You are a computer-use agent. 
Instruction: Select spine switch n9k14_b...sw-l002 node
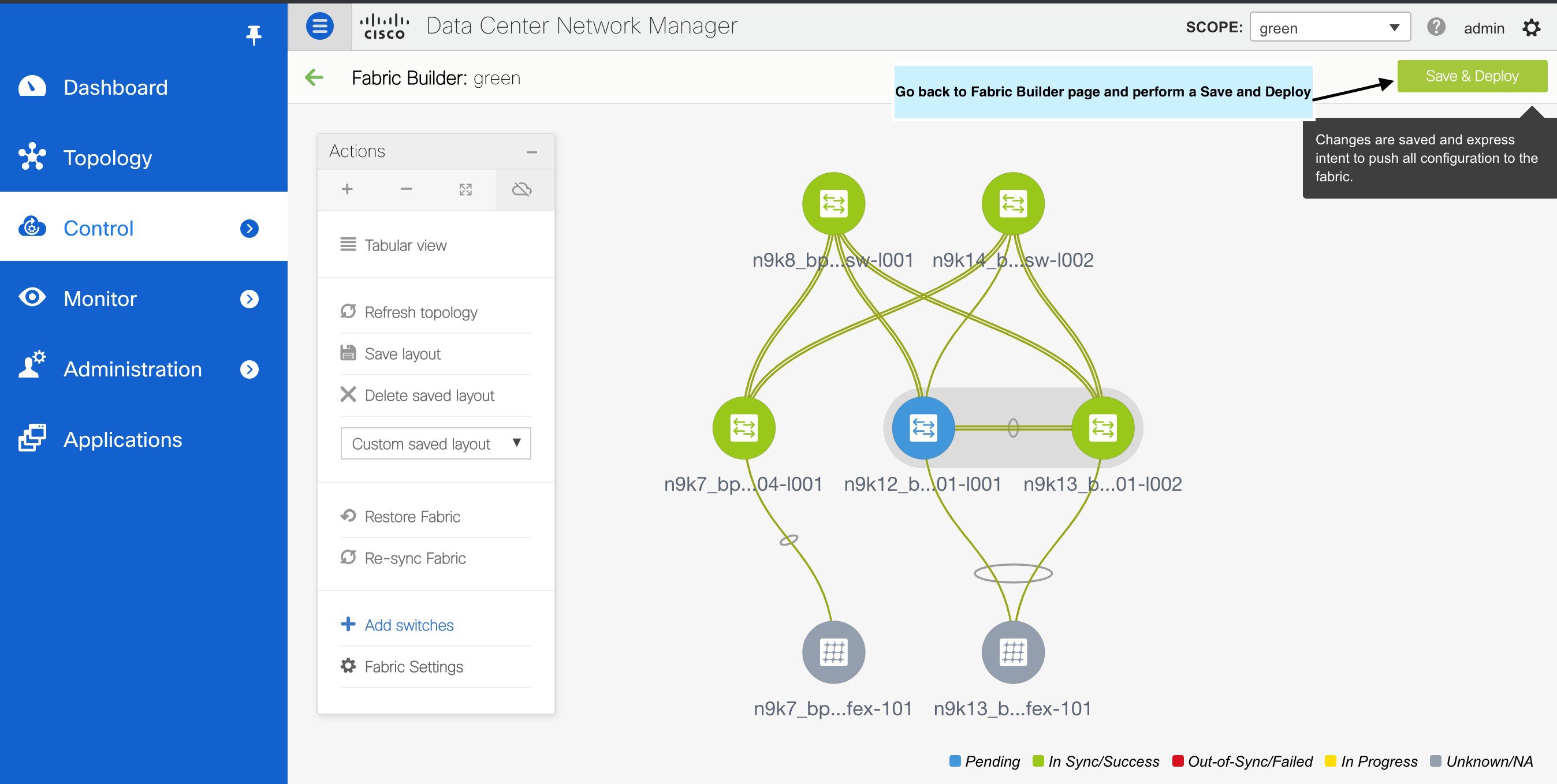point(1013,204)
